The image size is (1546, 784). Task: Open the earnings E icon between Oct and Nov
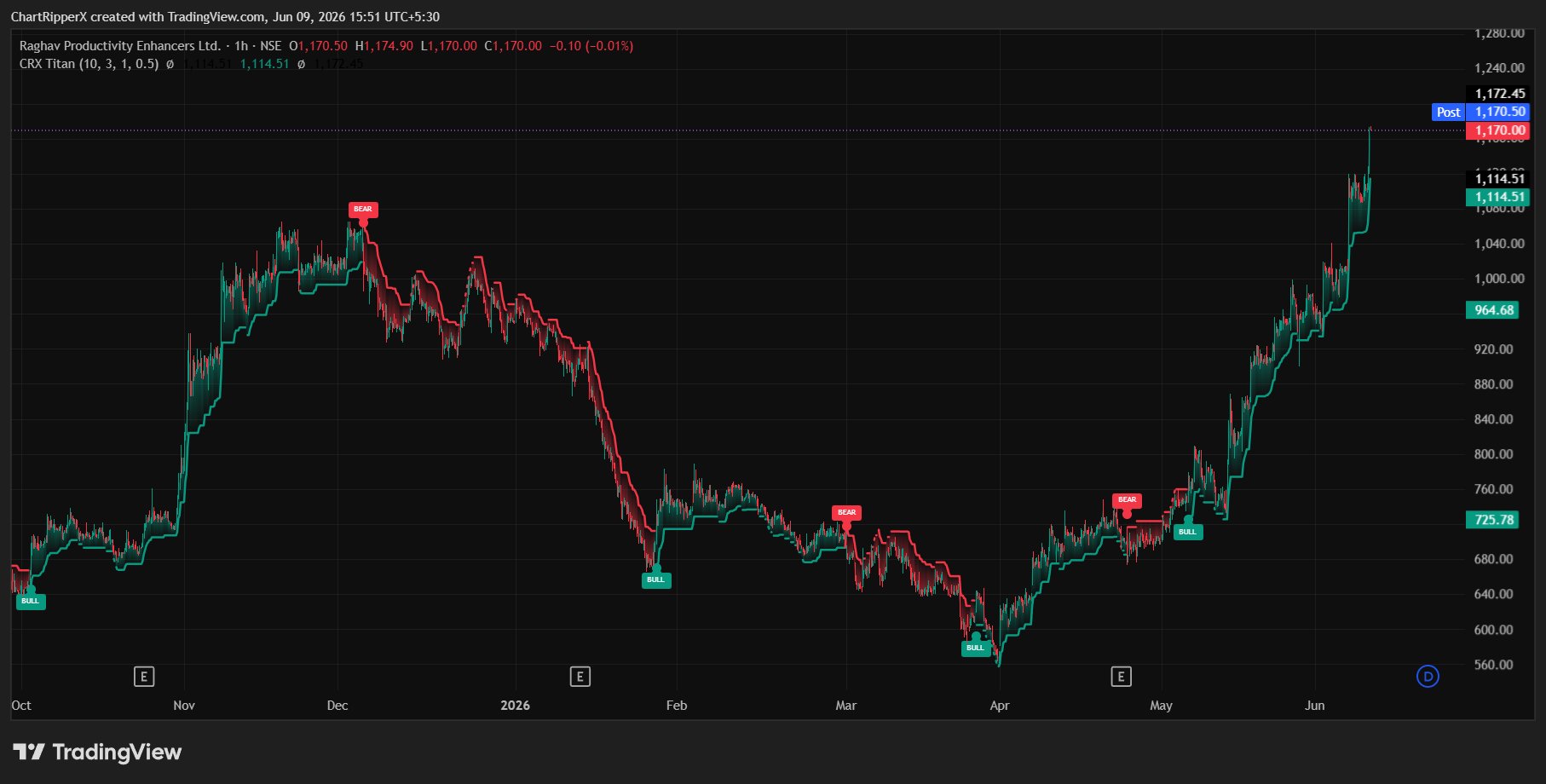point(144,677)
